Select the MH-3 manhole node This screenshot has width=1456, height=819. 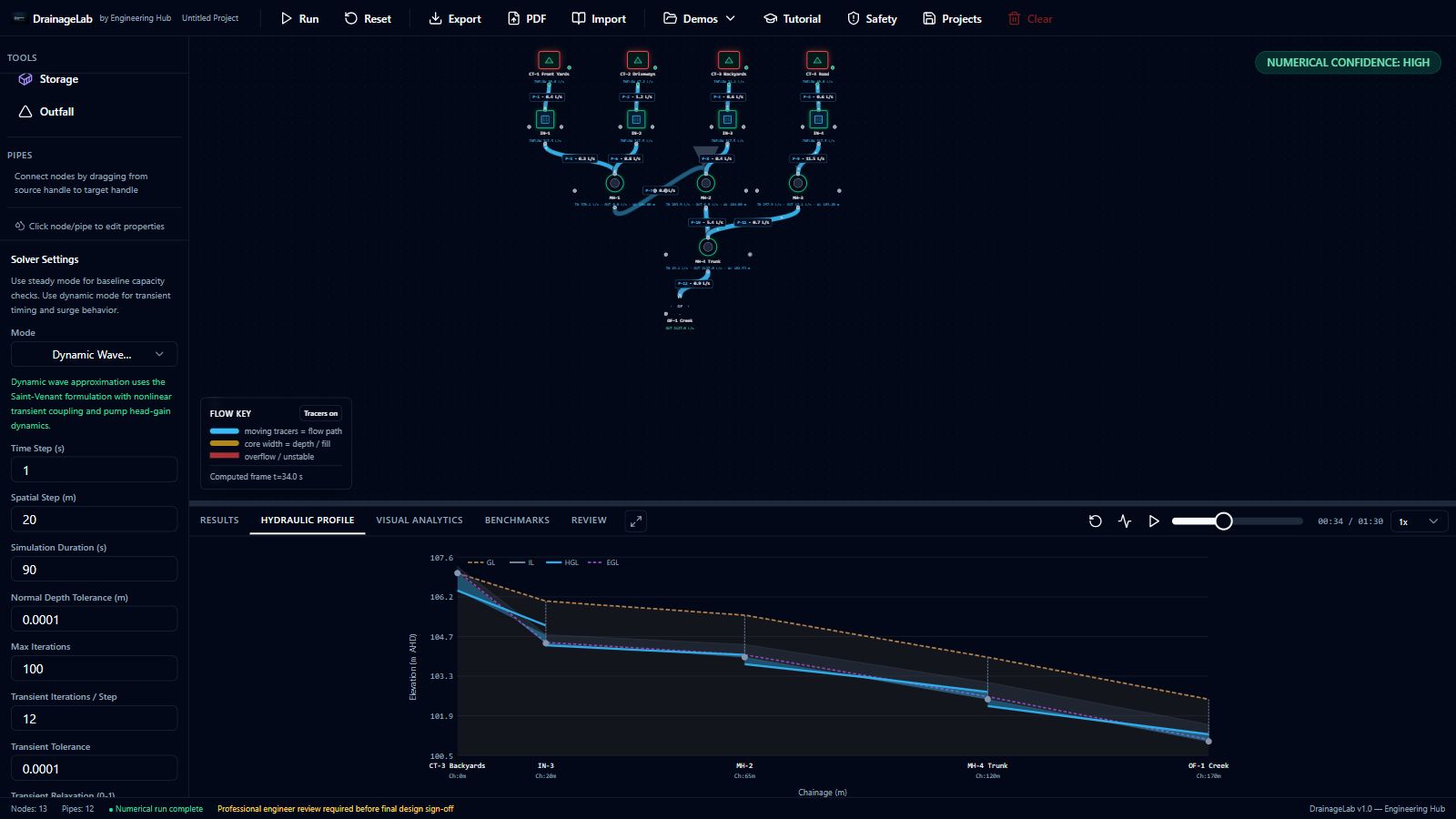coord(798,183)
